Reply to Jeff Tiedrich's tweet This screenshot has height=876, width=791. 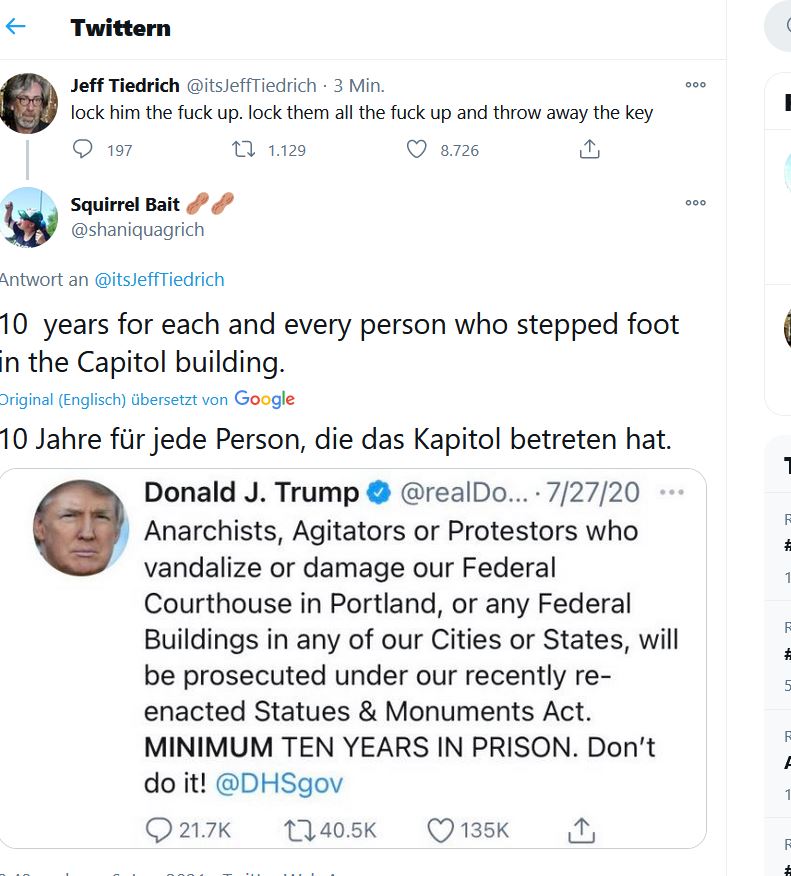pos(83,150)
